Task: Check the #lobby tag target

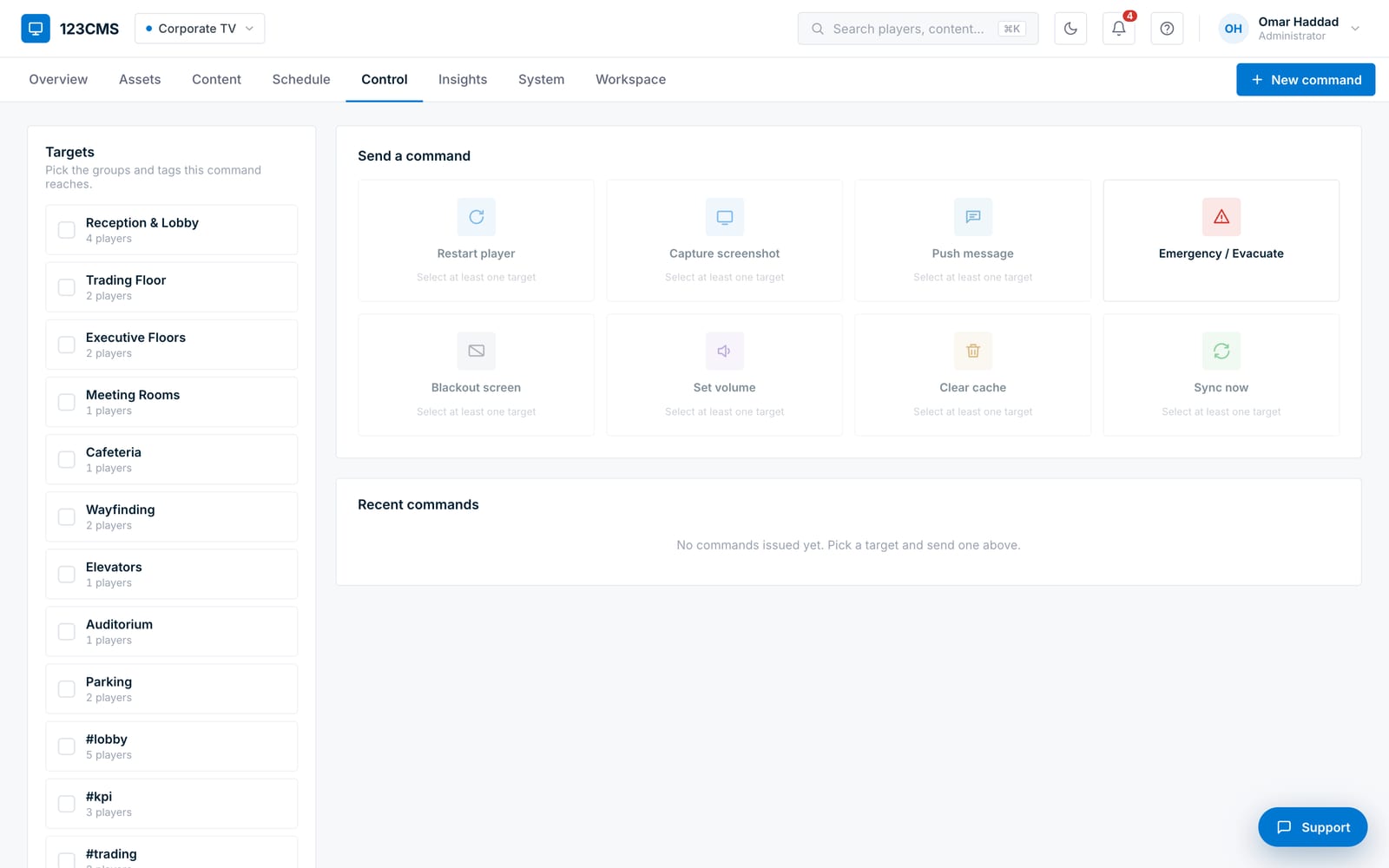Action: pos(66,746)
